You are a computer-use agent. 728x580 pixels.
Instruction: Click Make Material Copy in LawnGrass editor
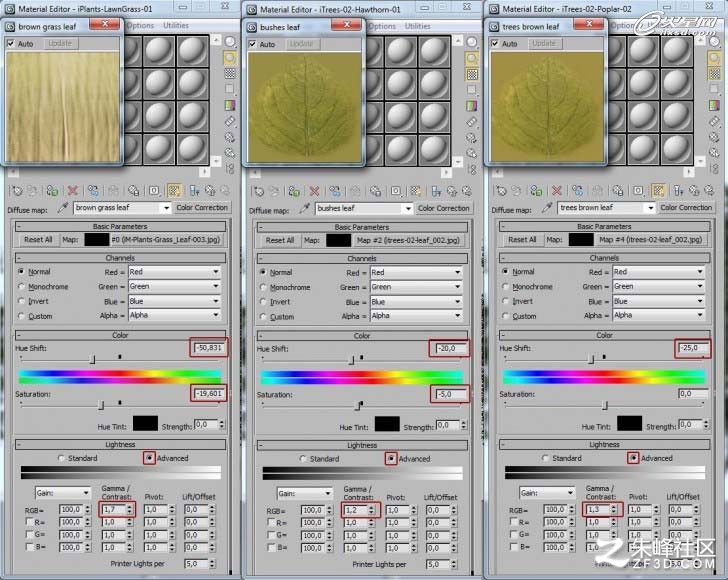click(x=93, y=190)
